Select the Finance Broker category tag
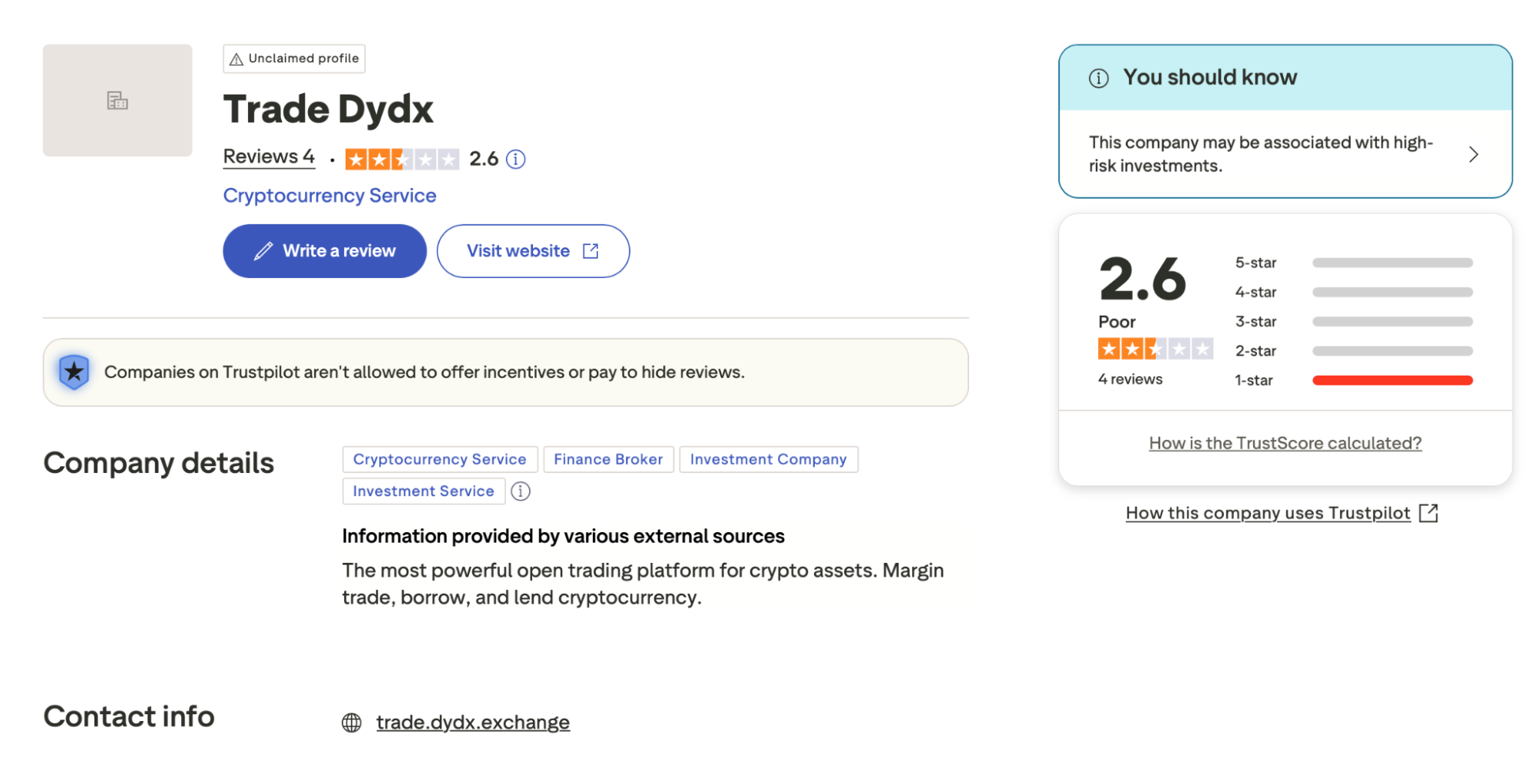1535x784 pixels. pos(608,459)
